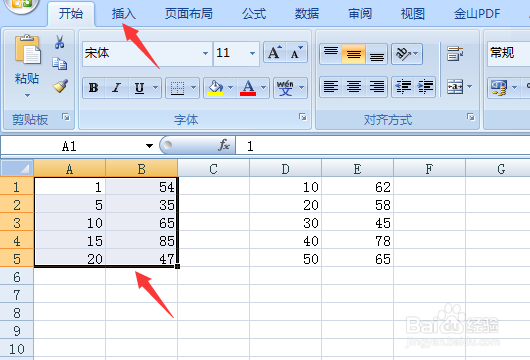Screen dimensions: 530x360
Task: Decrease indent icon
Action: 403,87
